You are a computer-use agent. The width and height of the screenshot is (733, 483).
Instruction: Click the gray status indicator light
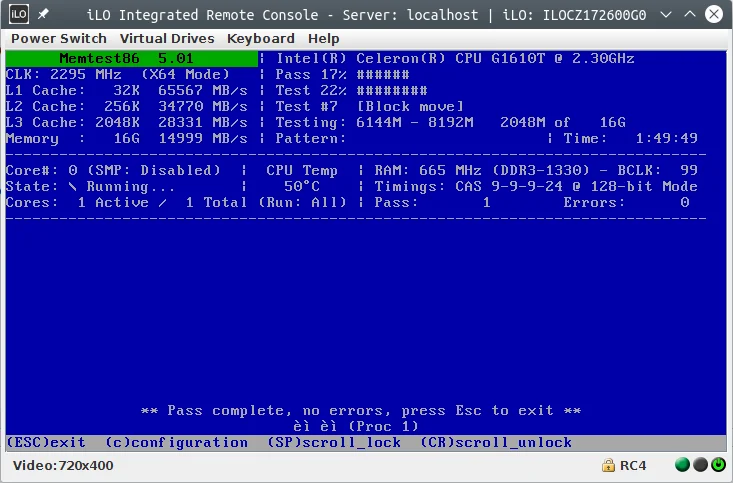700,465
